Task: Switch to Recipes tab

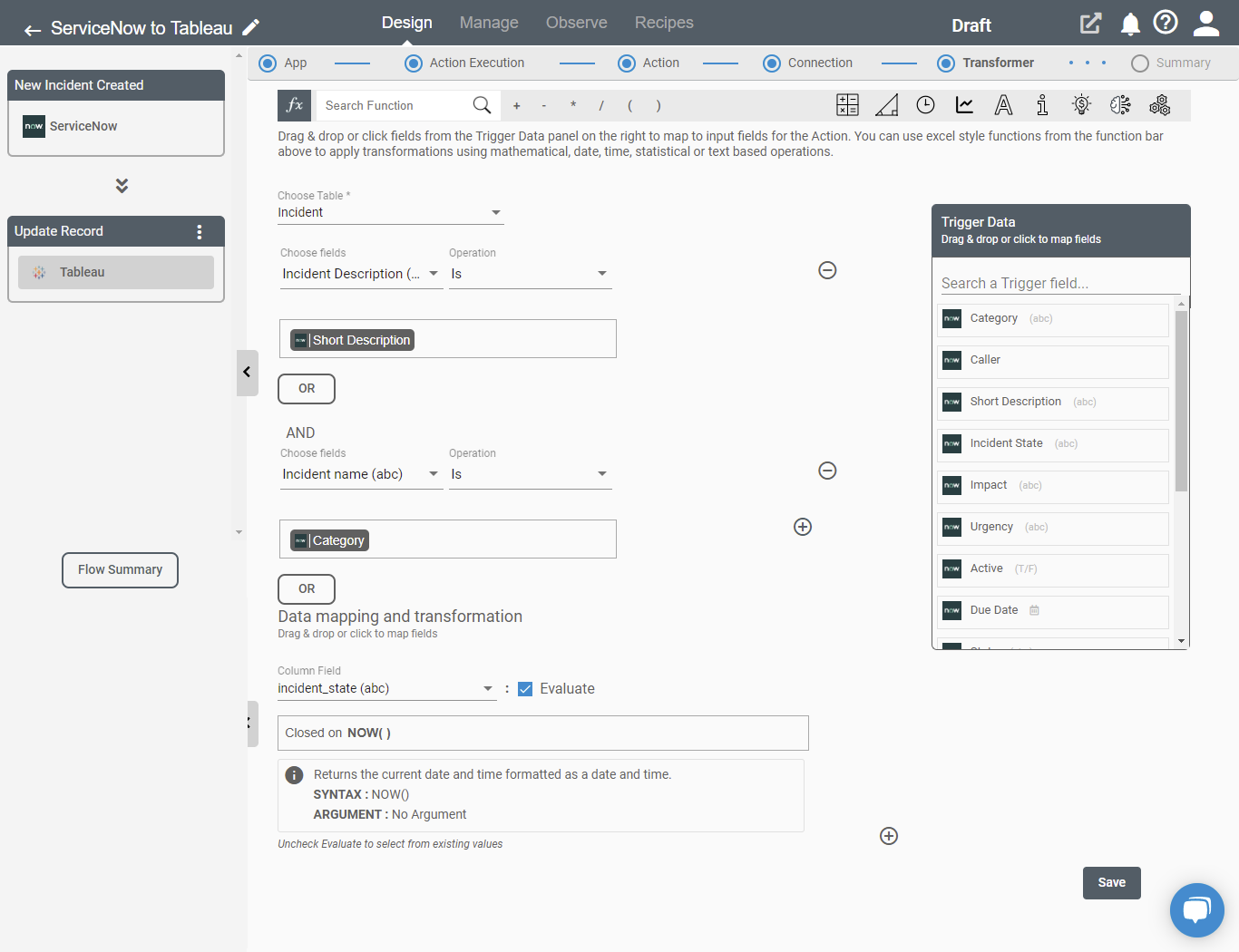Action: click(x=664, y=23)
